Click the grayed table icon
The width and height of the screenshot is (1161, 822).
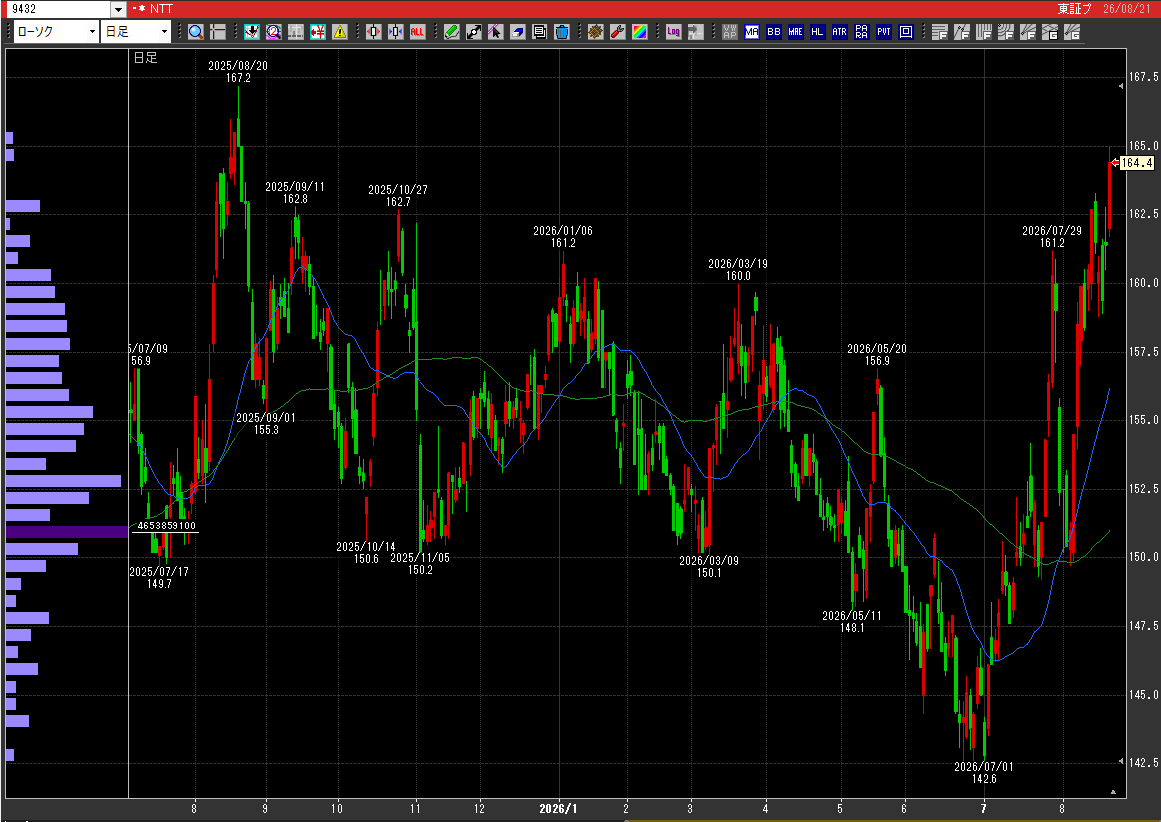click(x=296, y=32)
